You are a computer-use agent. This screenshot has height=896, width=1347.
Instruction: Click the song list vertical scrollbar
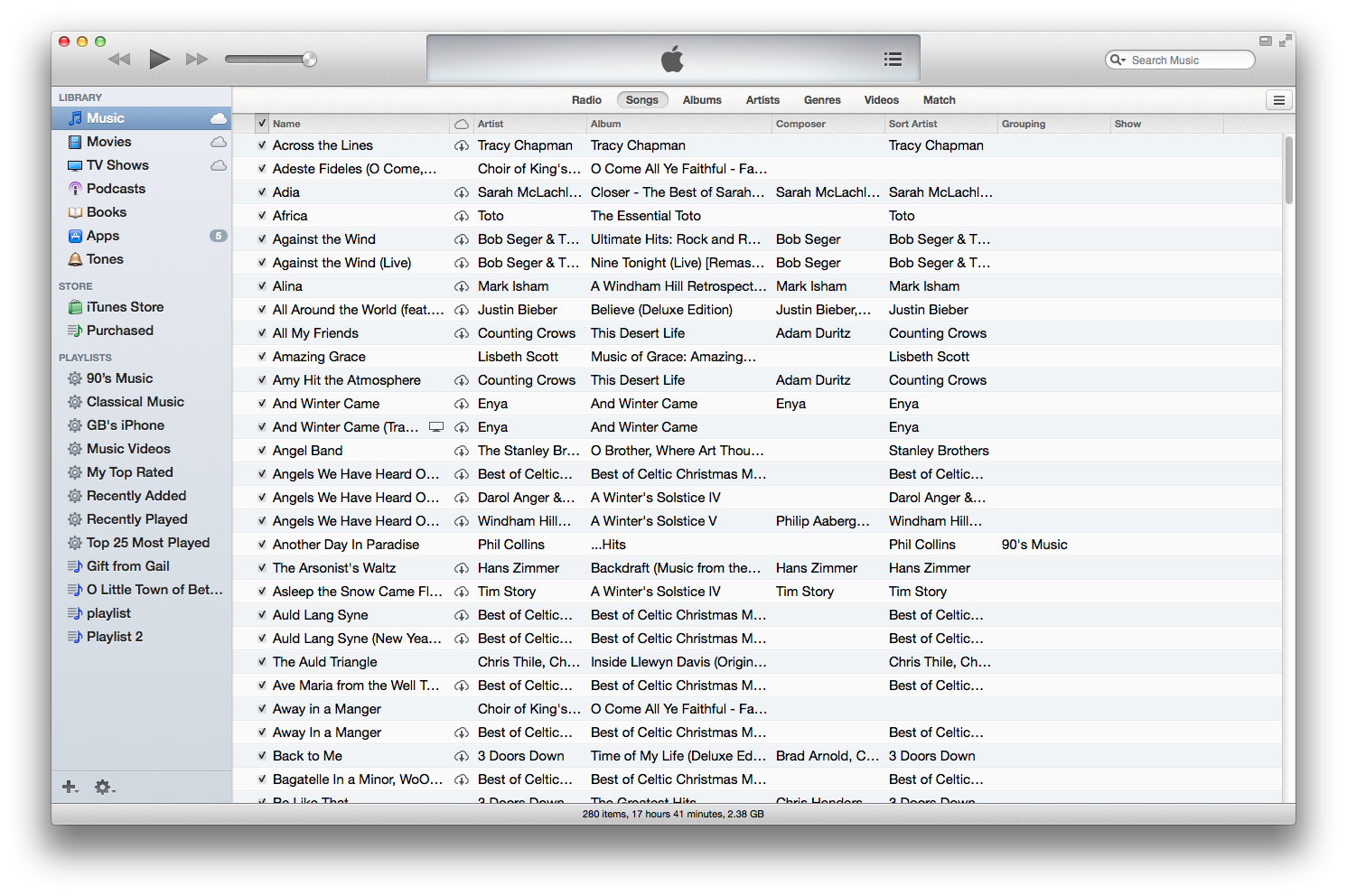1289,170
